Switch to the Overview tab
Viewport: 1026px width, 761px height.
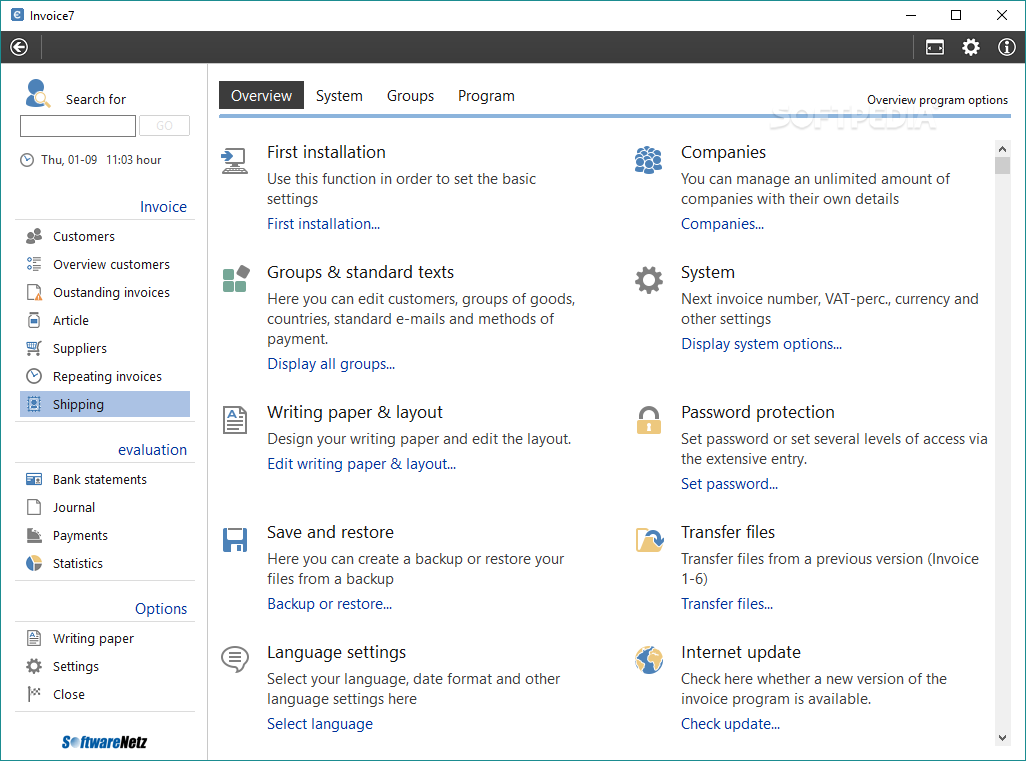[x=261, y=96]
